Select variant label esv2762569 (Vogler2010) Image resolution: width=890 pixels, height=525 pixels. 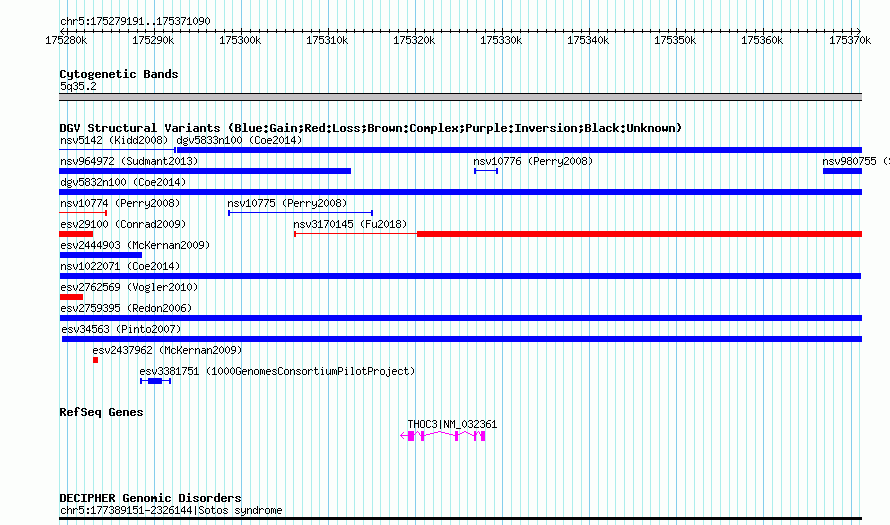click(x=129, y=287)
